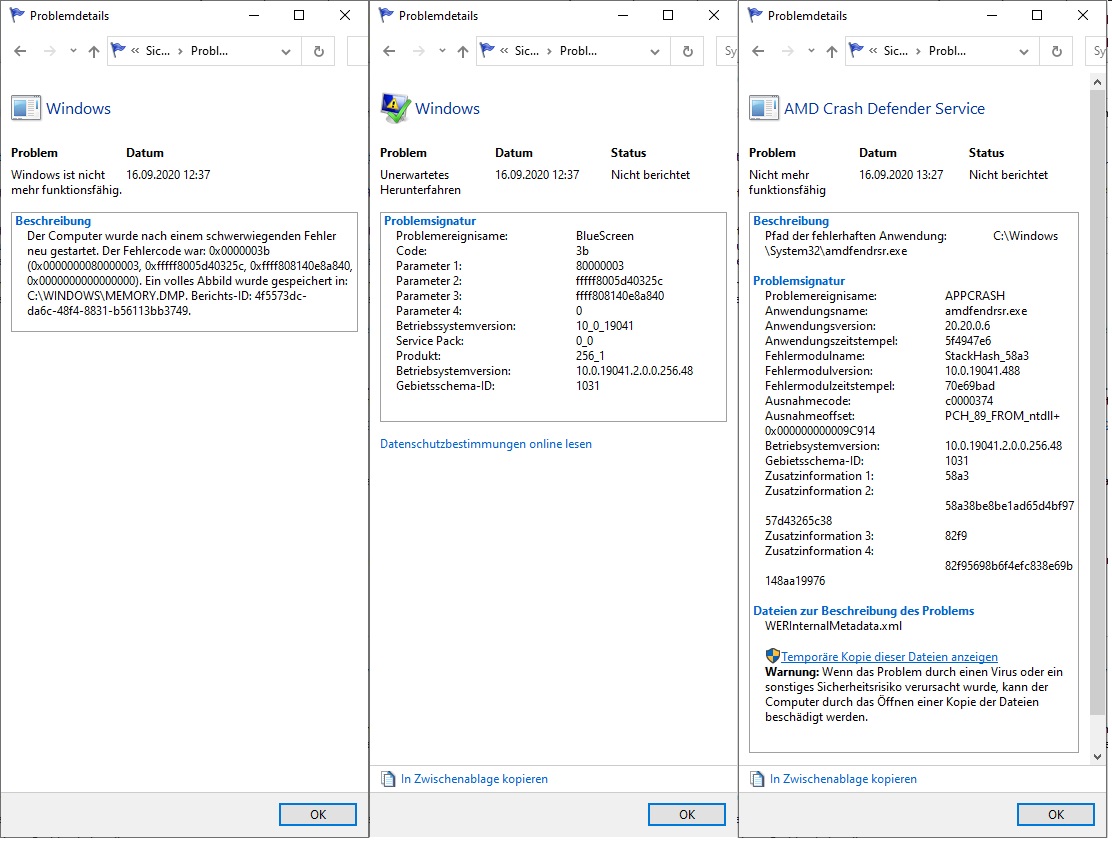1112x842 pixels.
Task: Refresh the middle Problemdetails window
Action: click(x=687, y=51)
